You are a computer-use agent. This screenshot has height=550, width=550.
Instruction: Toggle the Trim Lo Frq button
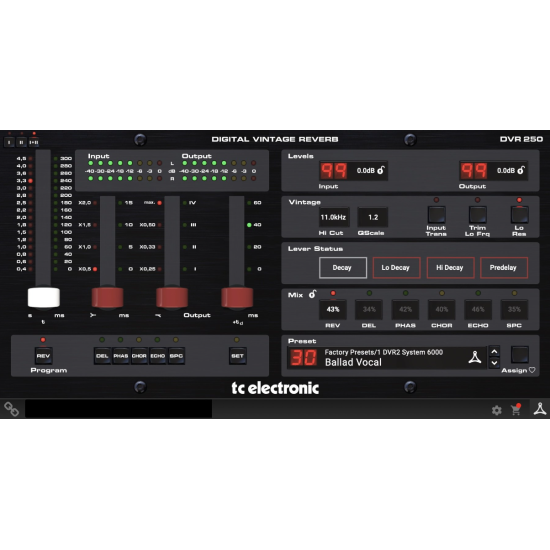coord(478,214)
